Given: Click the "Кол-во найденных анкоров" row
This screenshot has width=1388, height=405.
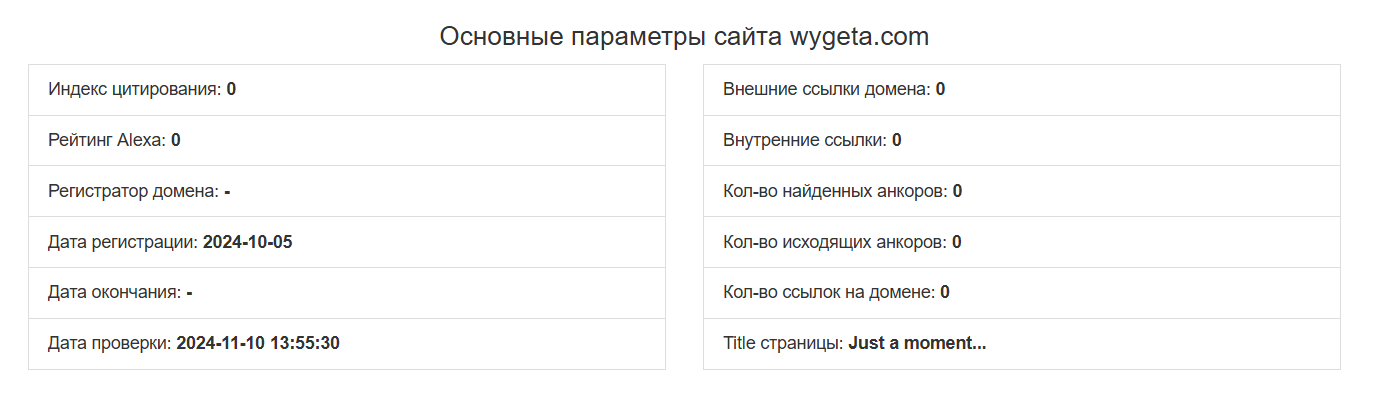Looking at the screenshot, I should point(1021,192).
